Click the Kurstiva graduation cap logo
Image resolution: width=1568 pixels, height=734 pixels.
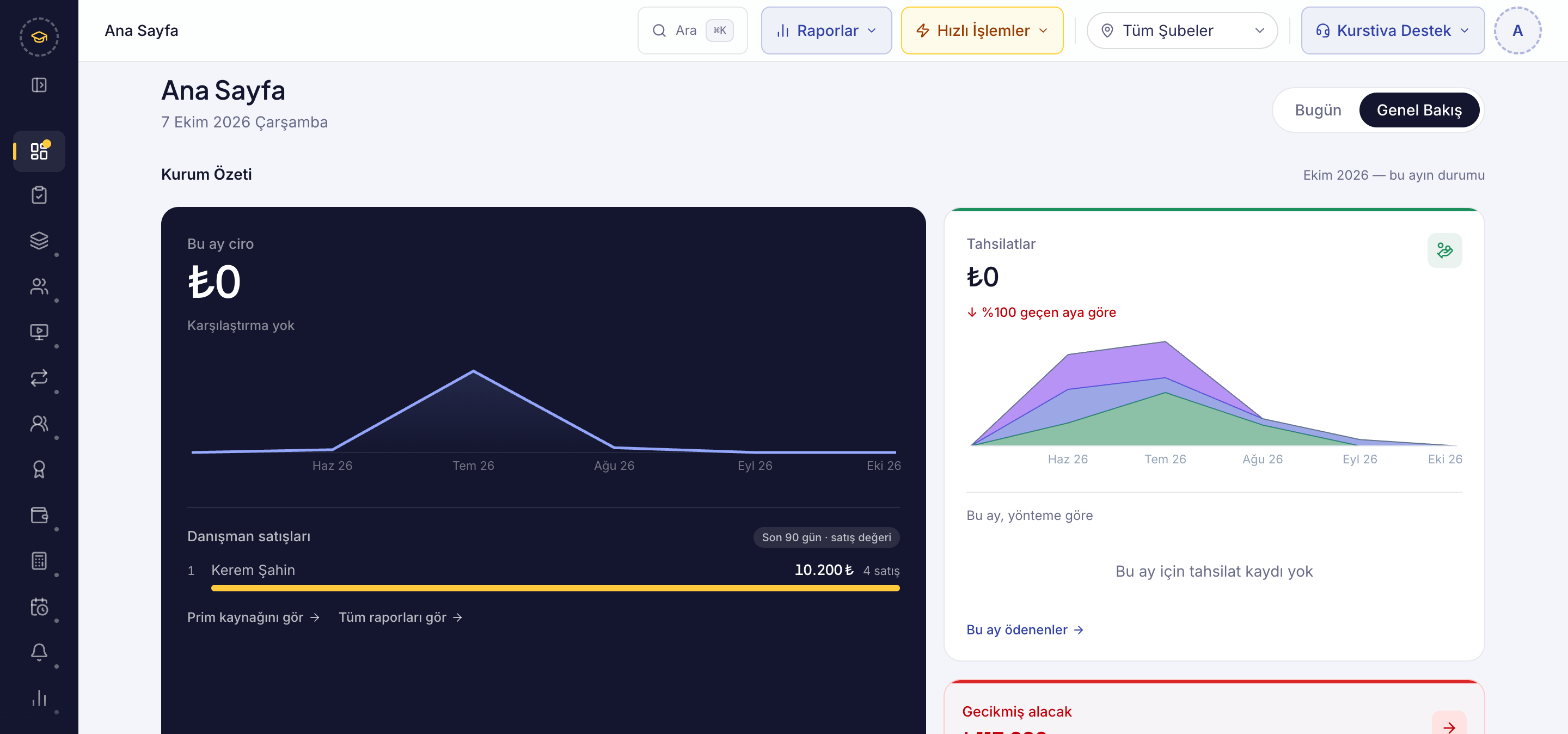coord(39,37)
